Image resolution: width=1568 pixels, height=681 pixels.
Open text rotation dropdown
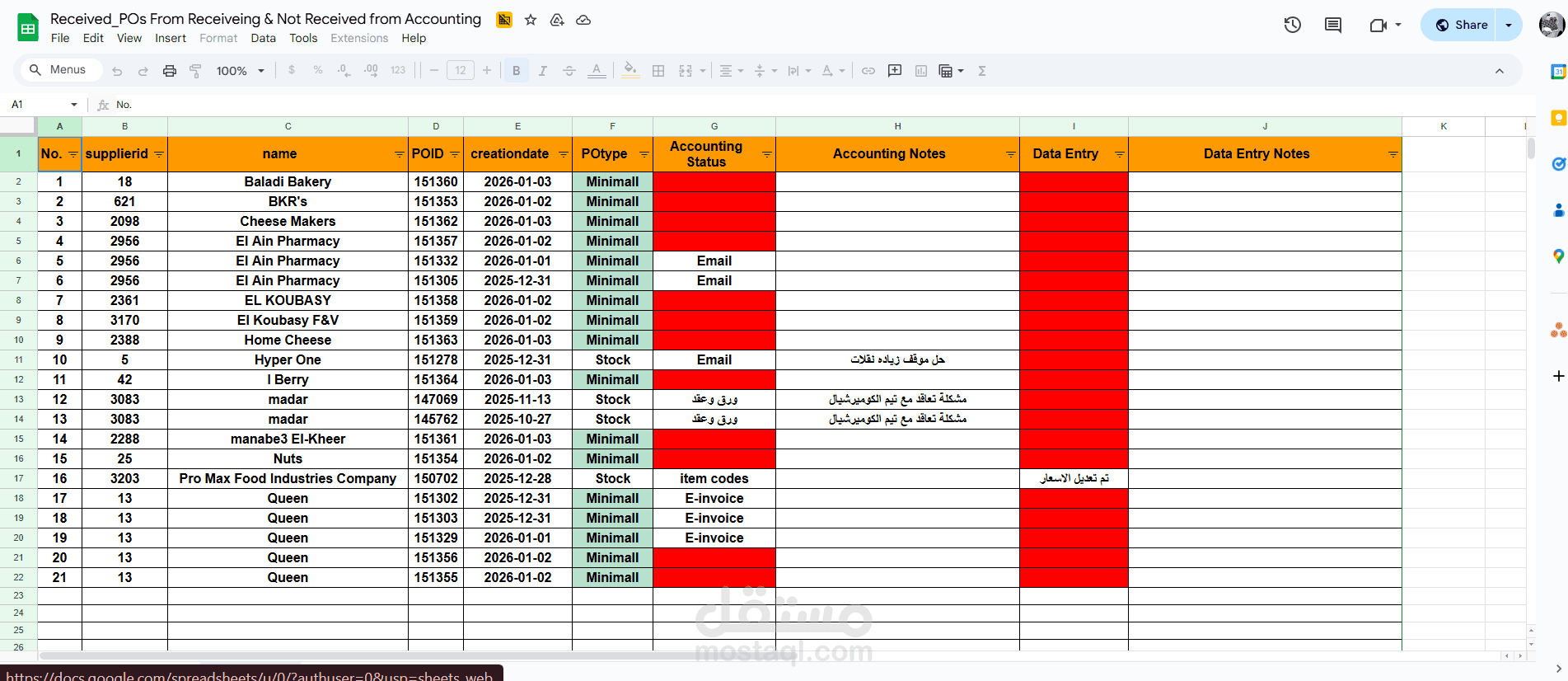(833, 71)
